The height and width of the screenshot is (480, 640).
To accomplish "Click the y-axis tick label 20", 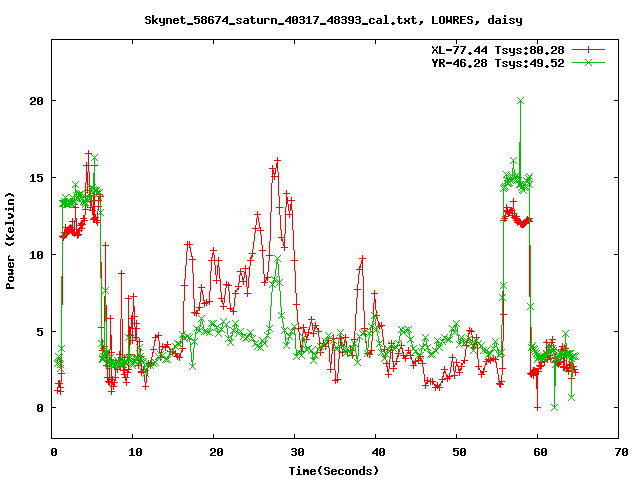I will 36,101.
